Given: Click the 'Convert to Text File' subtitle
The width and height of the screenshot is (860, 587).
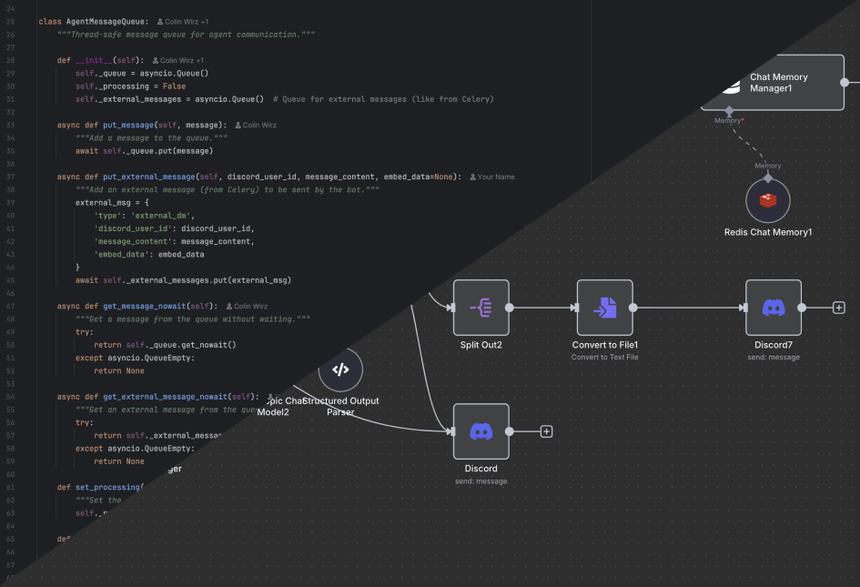Looking at the screenshot, I should [605, 357].
